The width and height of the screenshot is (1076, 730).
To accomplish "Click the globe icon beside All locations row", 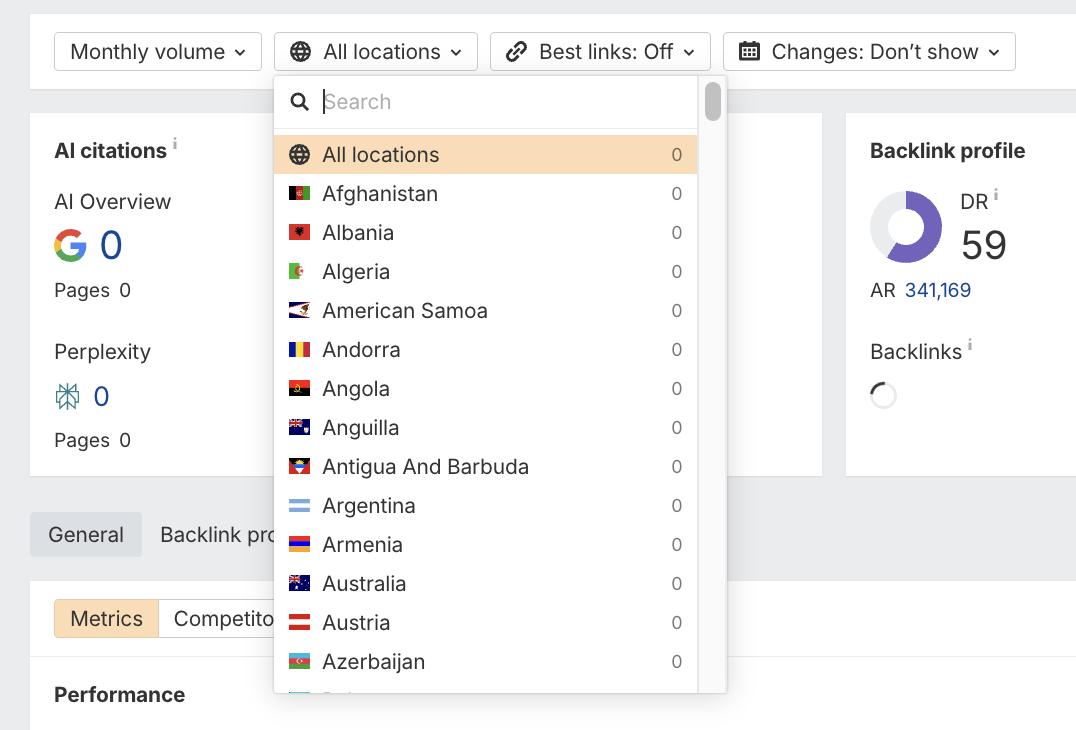I will click(x=299, y=154).
